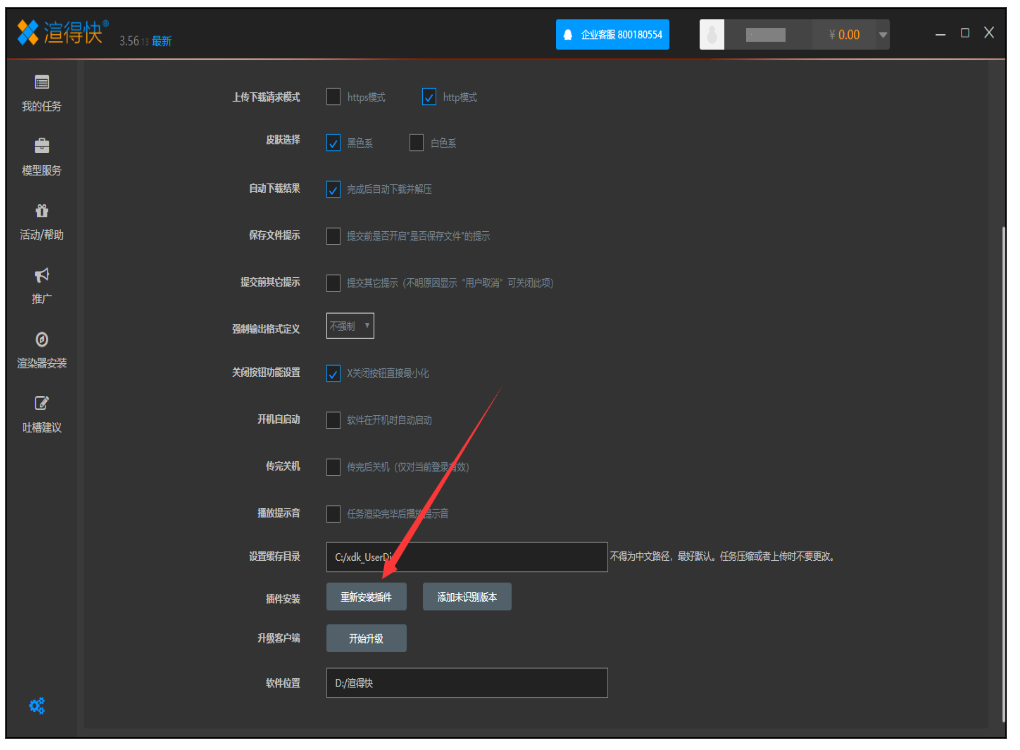
Task: Click the user avatar icon in header
Action: [712, 35]
